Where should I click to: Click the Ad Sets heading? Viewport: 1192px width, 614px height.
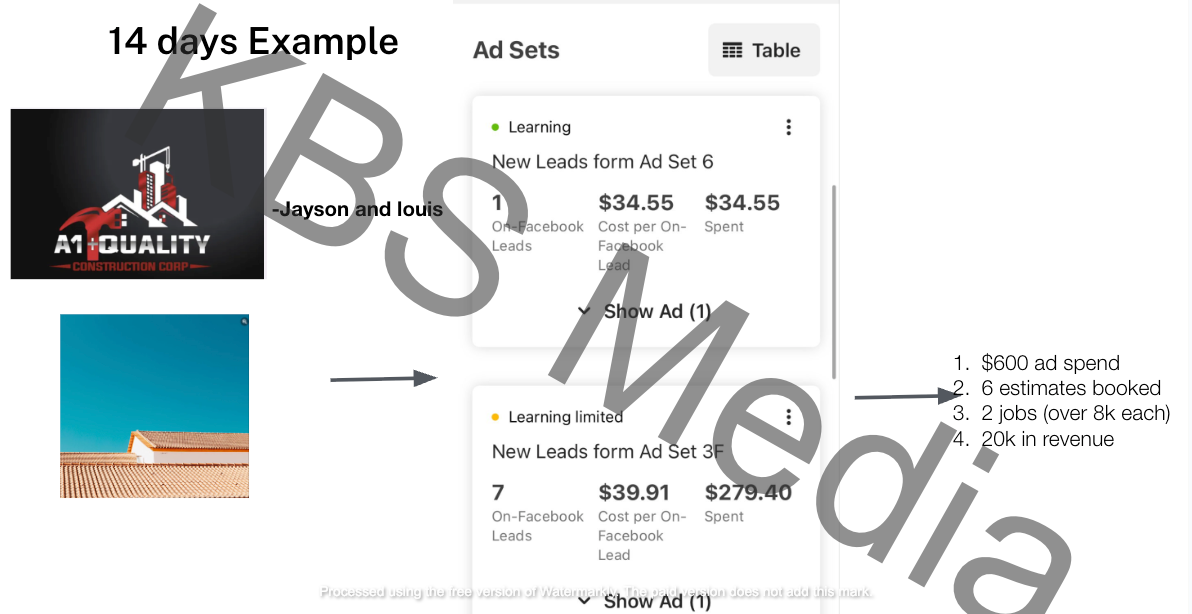(516, 50)
